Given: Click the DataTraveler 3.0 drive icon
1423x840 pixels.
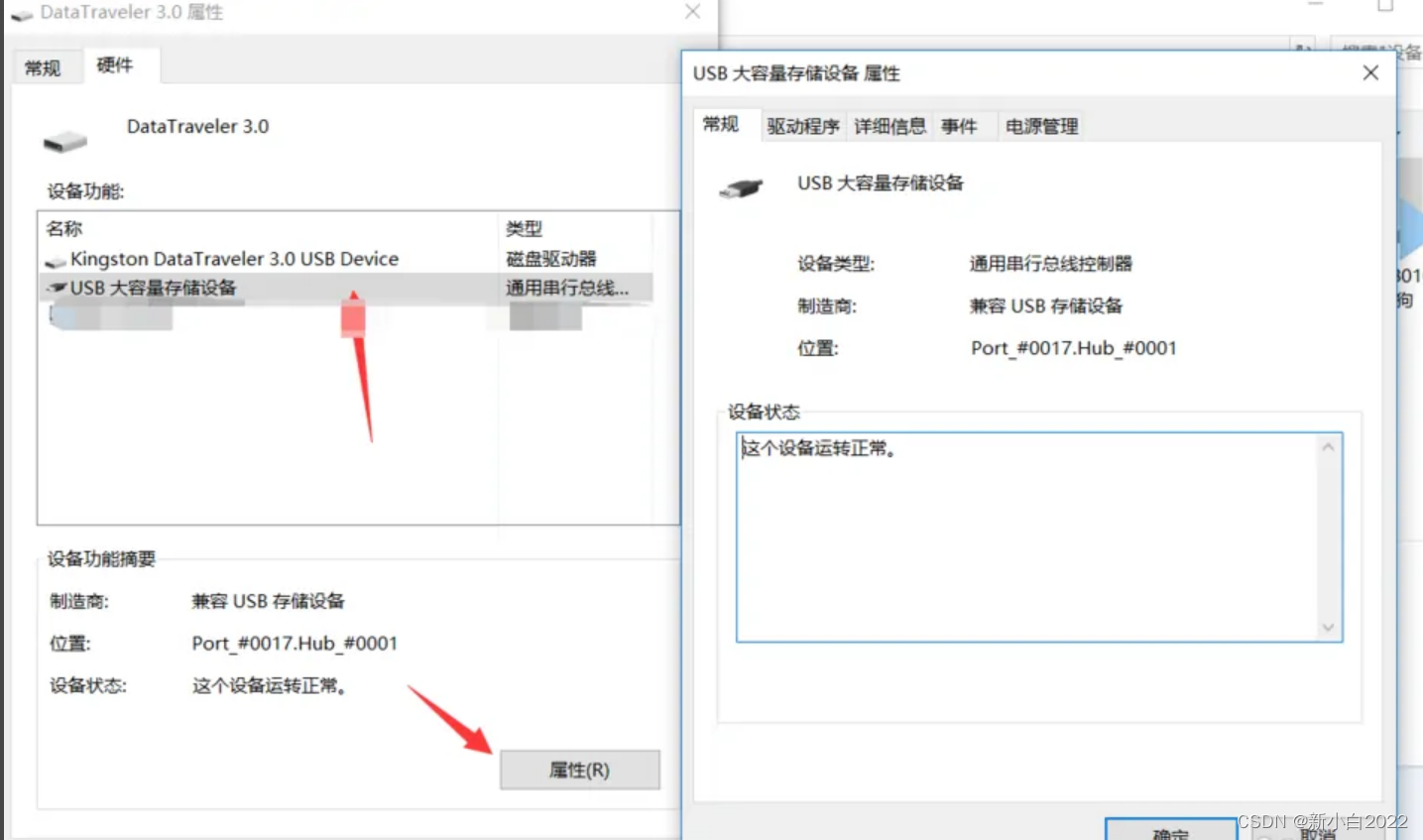Looking at the screenshot, I should pyautogui.click(x=64, y=142).
